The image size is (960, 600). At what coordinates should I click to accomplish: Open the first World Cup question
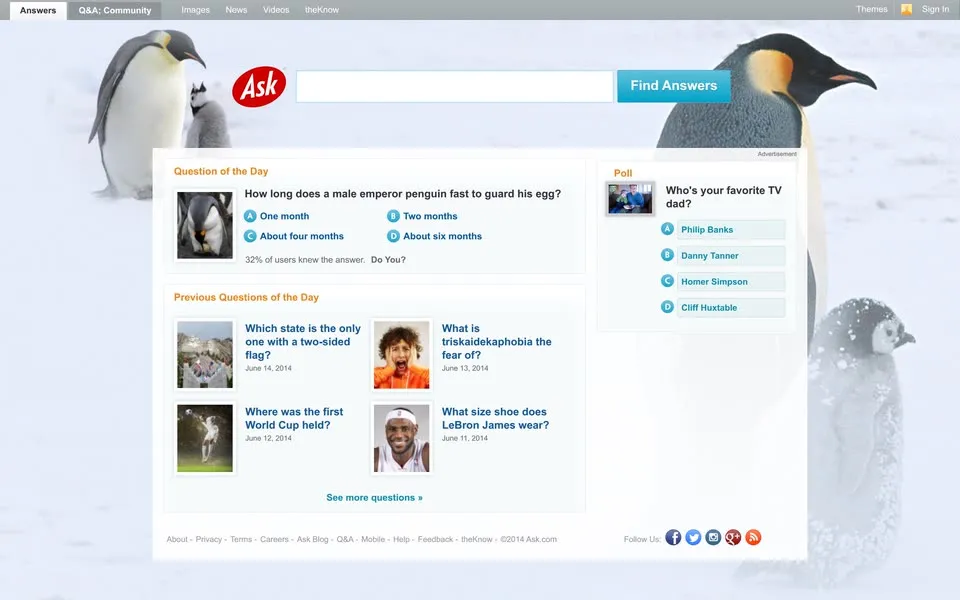(294, 418)
